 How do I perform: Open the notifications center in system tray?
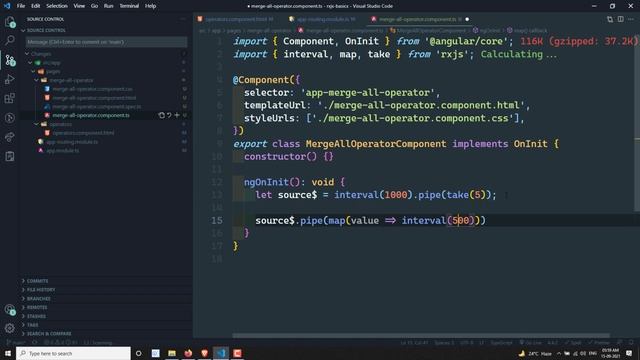pos(629,353)
